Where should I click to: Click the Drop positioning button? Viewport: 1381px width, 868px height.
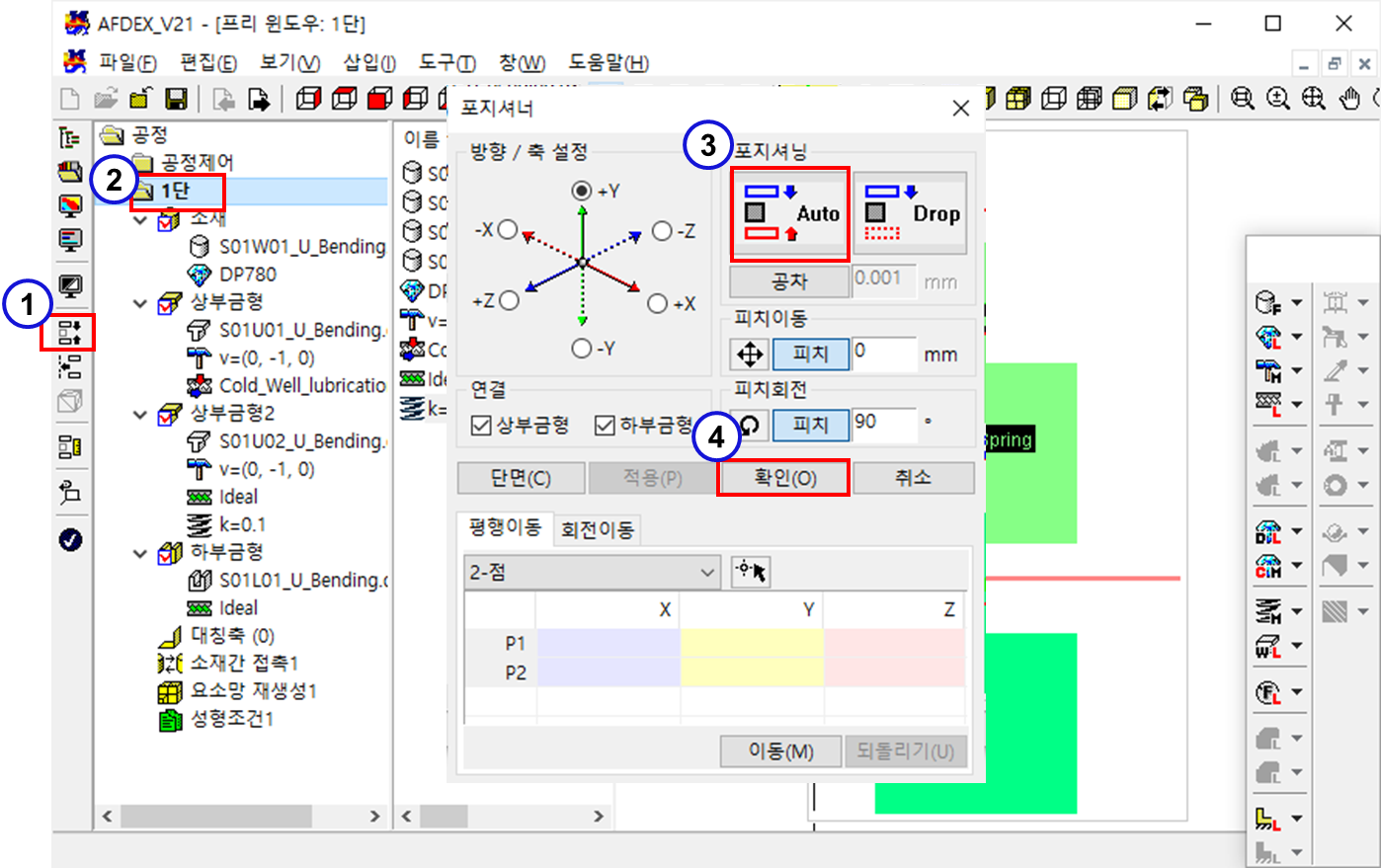[910, 213]
